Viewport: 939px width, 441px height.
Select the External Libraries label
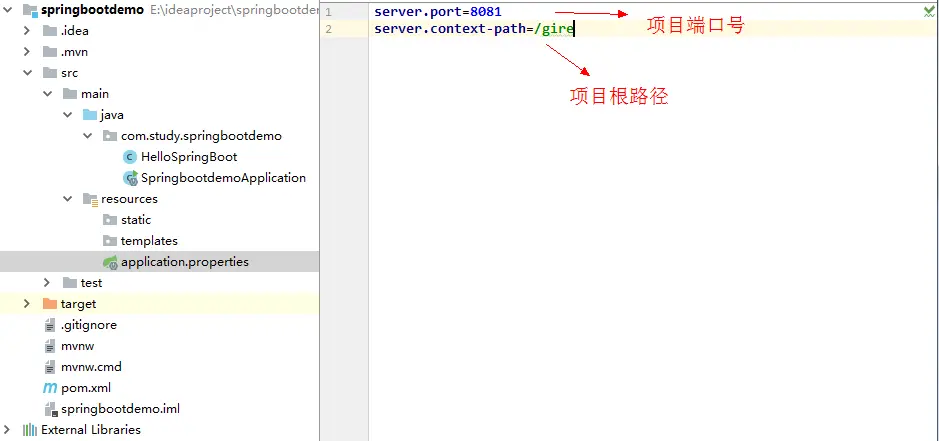pos(91,430)
